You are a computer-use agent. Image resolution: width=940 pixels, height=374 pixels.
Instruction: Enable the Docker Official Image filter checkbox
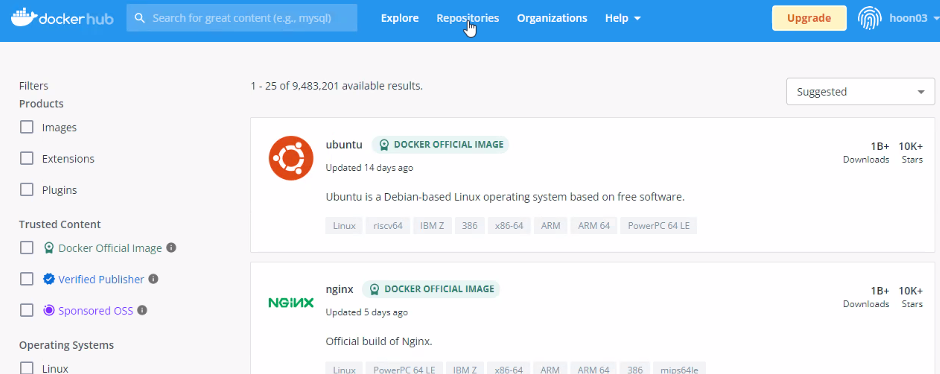pyautogui.click(x=26, y=248)
